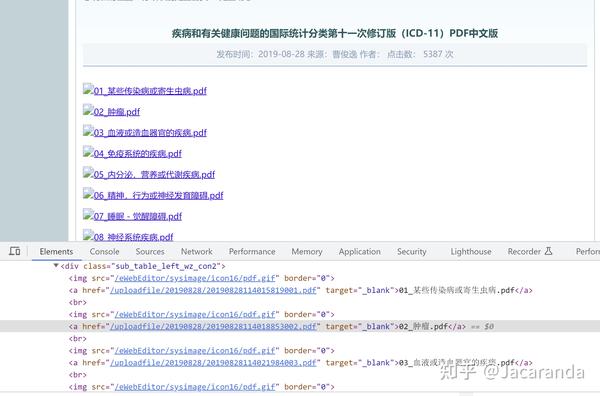The height and width of the screenshot is (396, 600).
Task: Open the 04_ PDF link on the page
Action: point(137,153)
